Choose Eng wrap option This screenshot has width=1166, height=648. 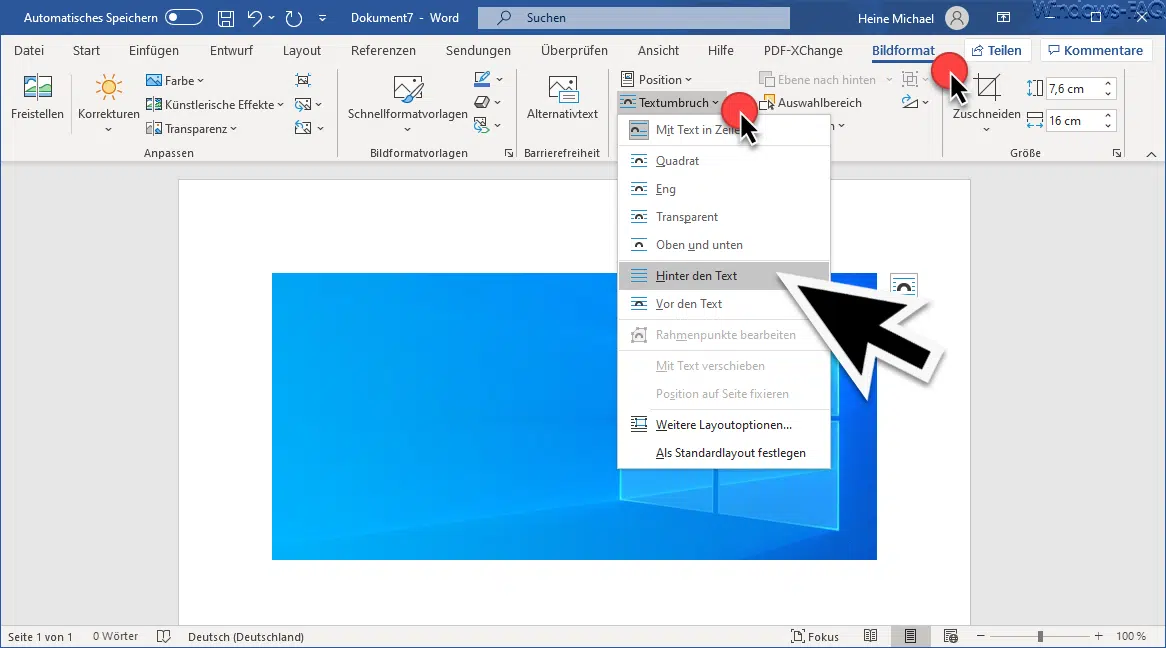pyautogui.click(x=724, y=189)
